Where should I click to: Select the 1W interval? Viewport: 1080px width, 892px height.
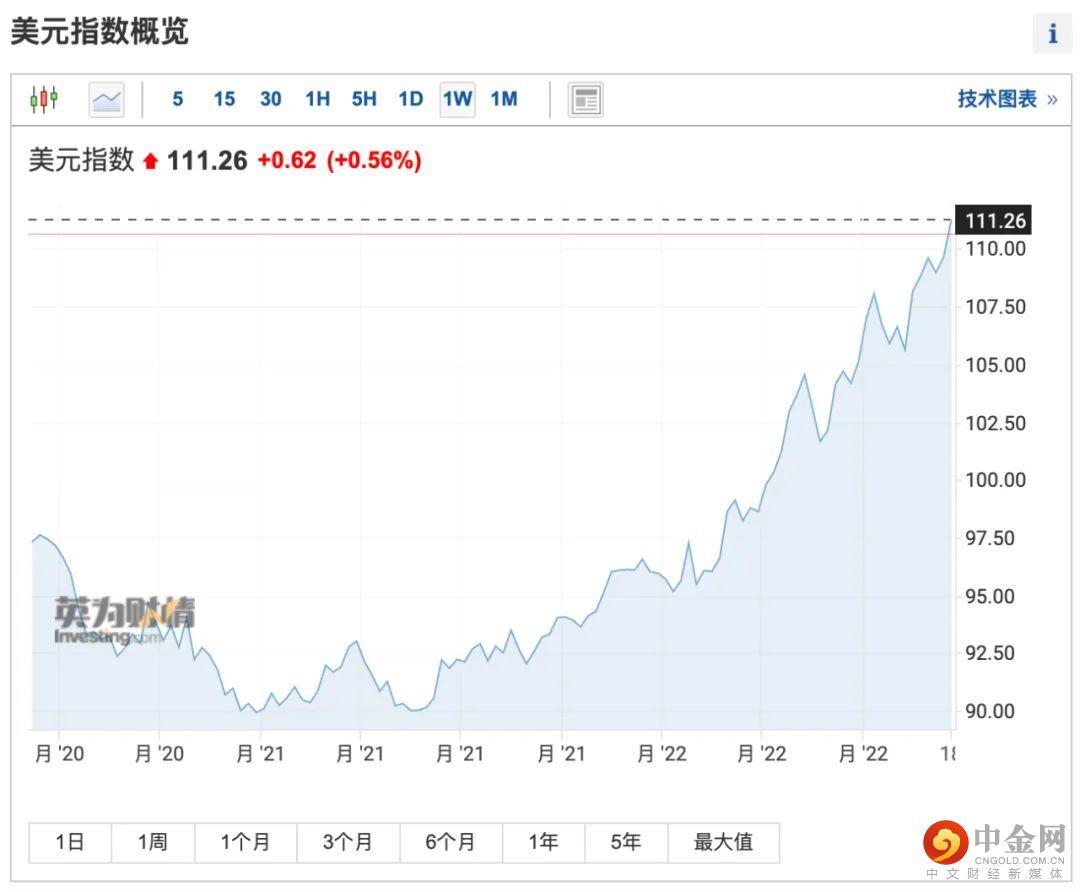[x=457, y=100]
